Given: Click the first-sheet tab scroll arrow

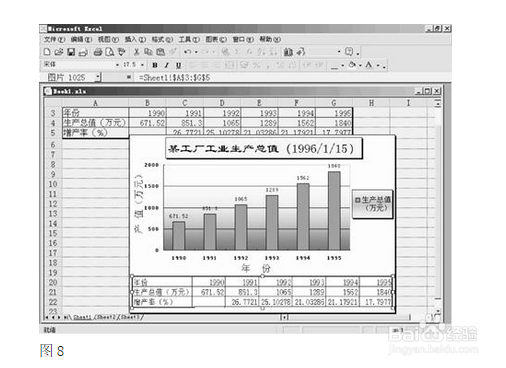Looking at the screenshot, I should pos(47,317).
